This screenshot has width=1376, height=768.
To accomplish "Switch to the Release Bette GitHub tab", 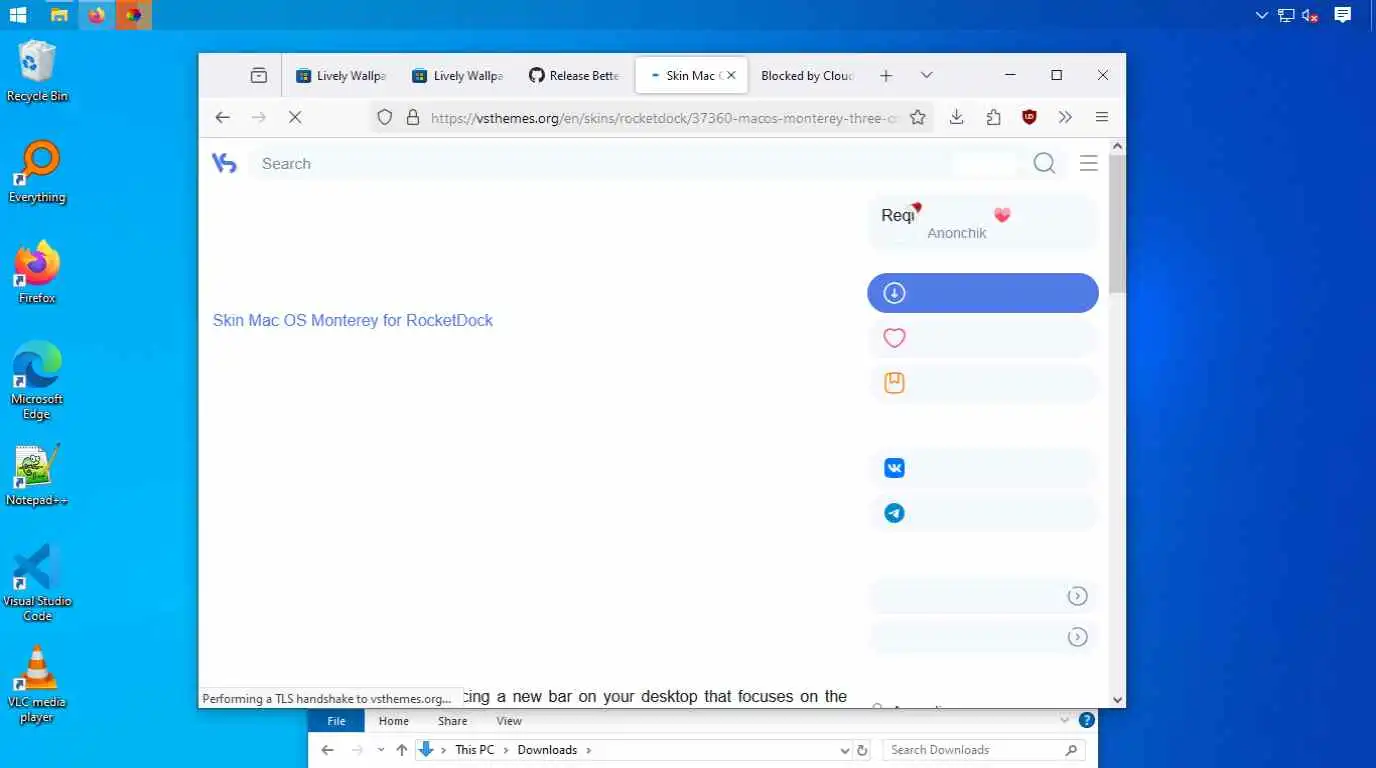I will point(573,75).
